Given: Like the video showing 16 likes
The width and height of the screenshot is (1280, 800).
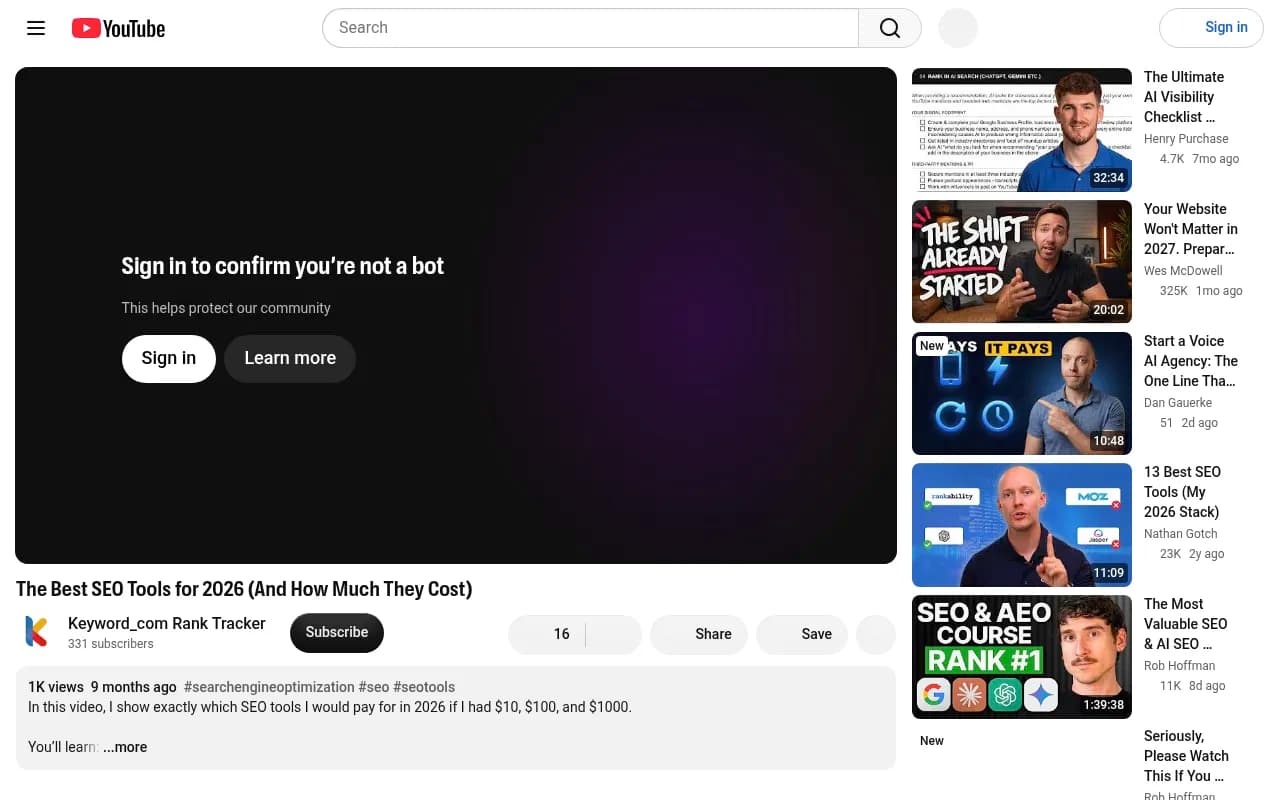Looking at the screenshot, I should point(548,634).
